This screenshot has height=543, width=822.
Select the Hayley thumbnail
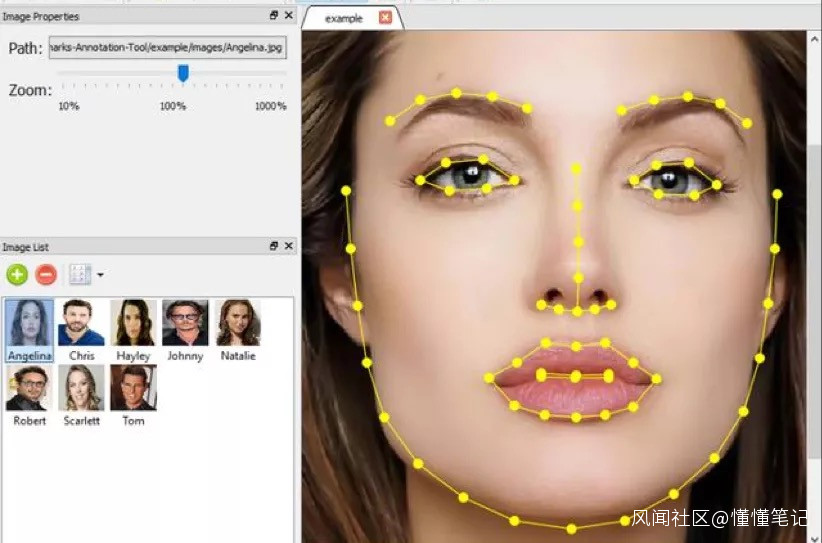tap(133, 331)
